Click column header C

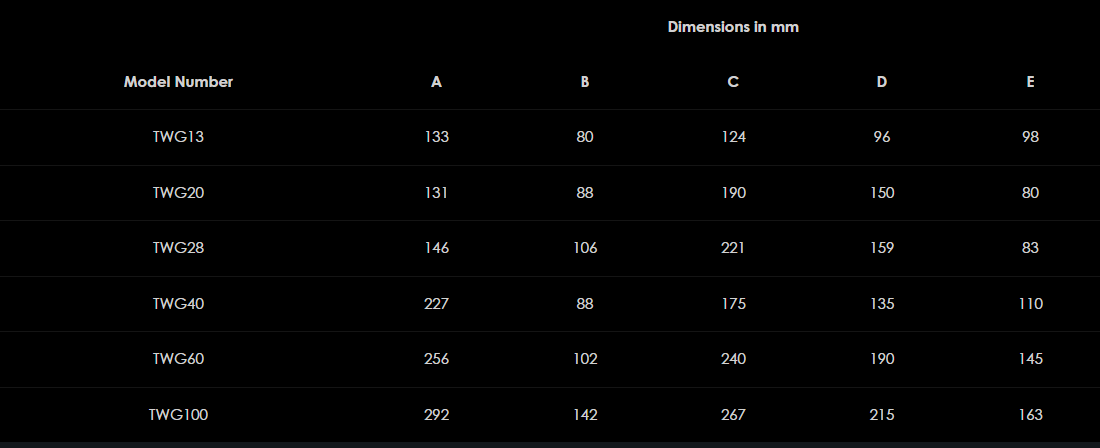tap(733, 82)
